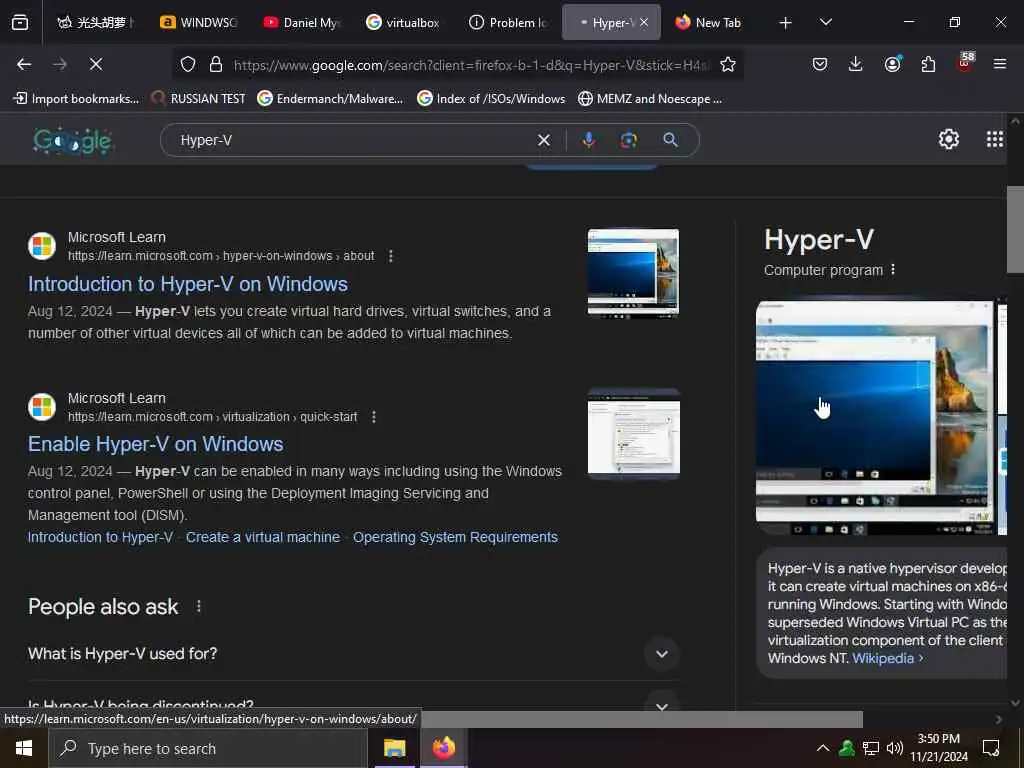Switch to the New Tab tab
Image resolution: width=1024 pixels, height=768 pixels.
click(x=710, y=22)
